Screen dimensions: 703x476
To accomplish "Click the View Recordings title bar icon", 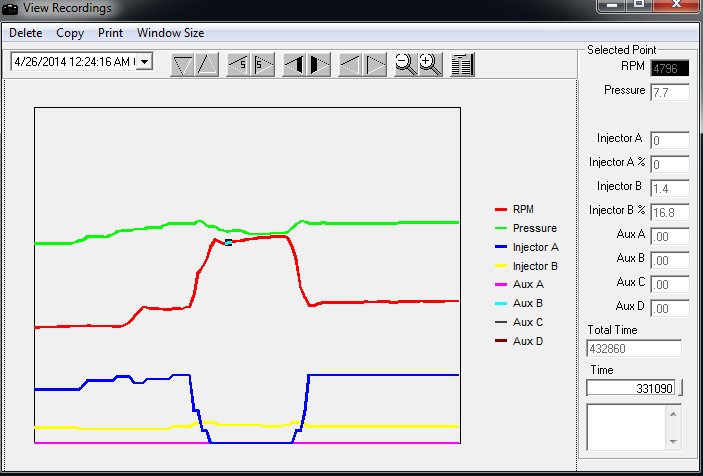I will pyautogui.click(x=10, y=8).
